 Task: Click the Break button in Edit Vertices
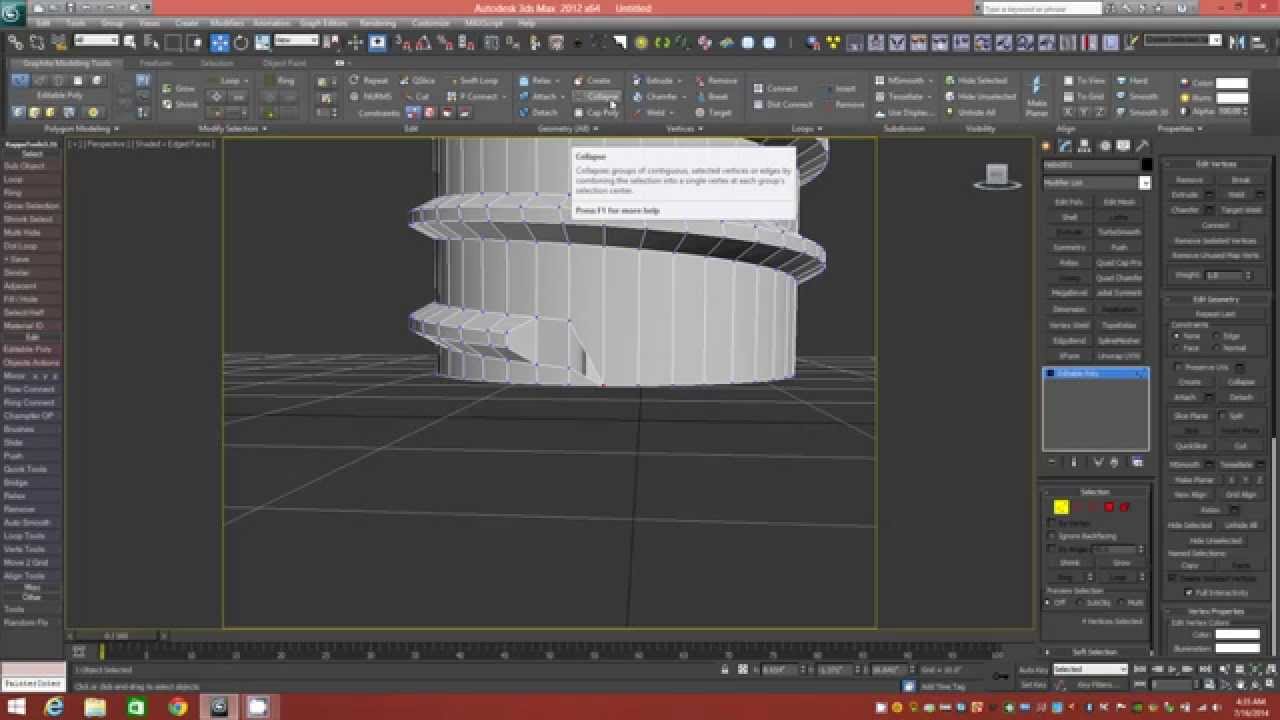[x=1240, y=180]
